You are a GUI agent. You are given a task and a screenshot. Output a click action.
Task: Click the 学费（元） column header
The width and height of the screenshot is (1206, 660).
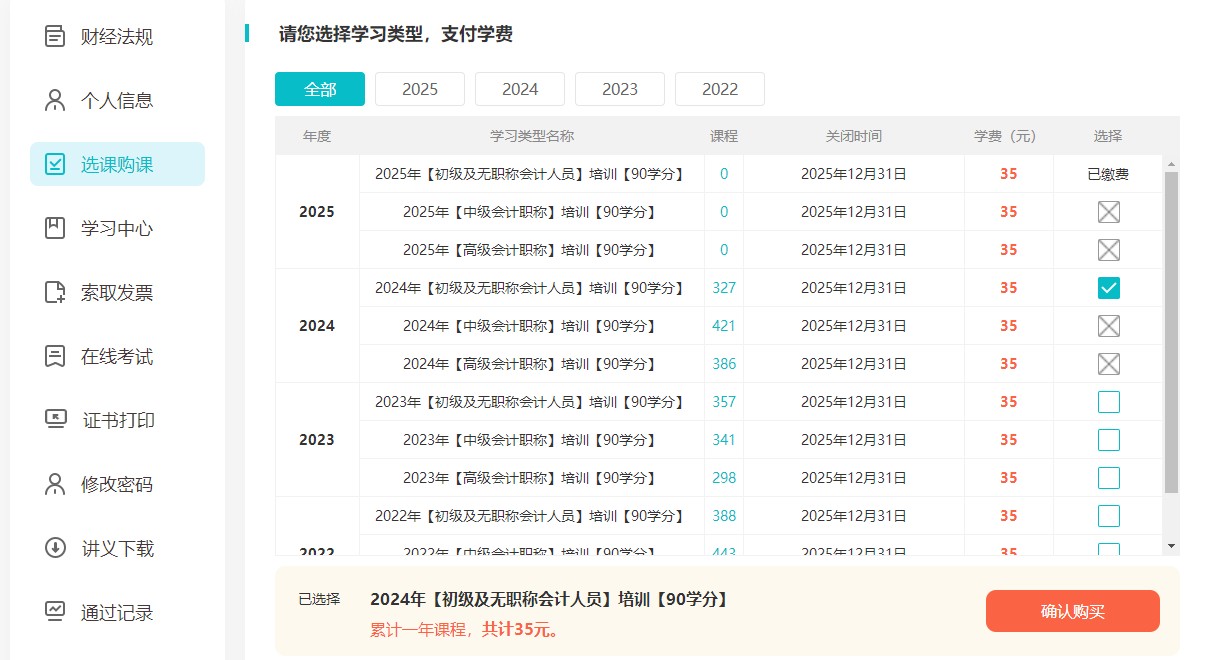1009,136
